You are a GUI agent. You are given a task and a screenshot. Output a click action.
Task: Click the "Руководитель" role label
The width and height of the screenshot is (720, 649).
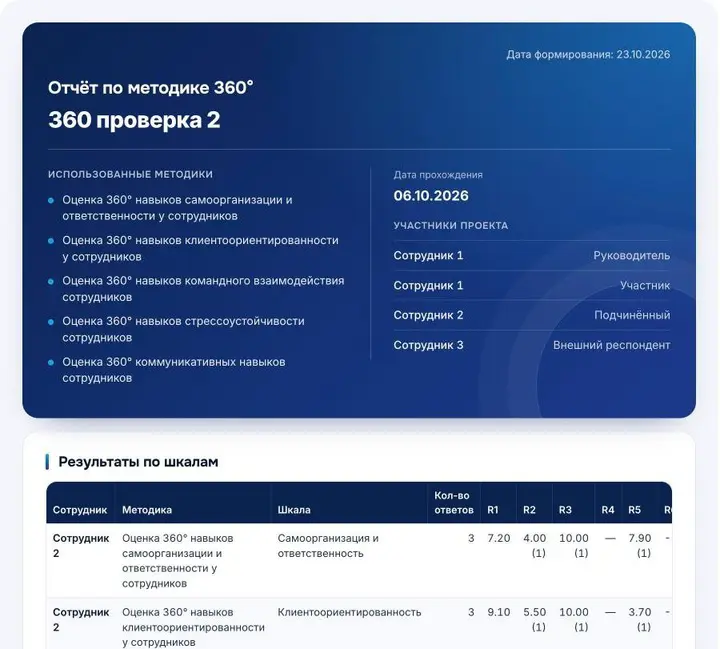[x=631, y=255]
